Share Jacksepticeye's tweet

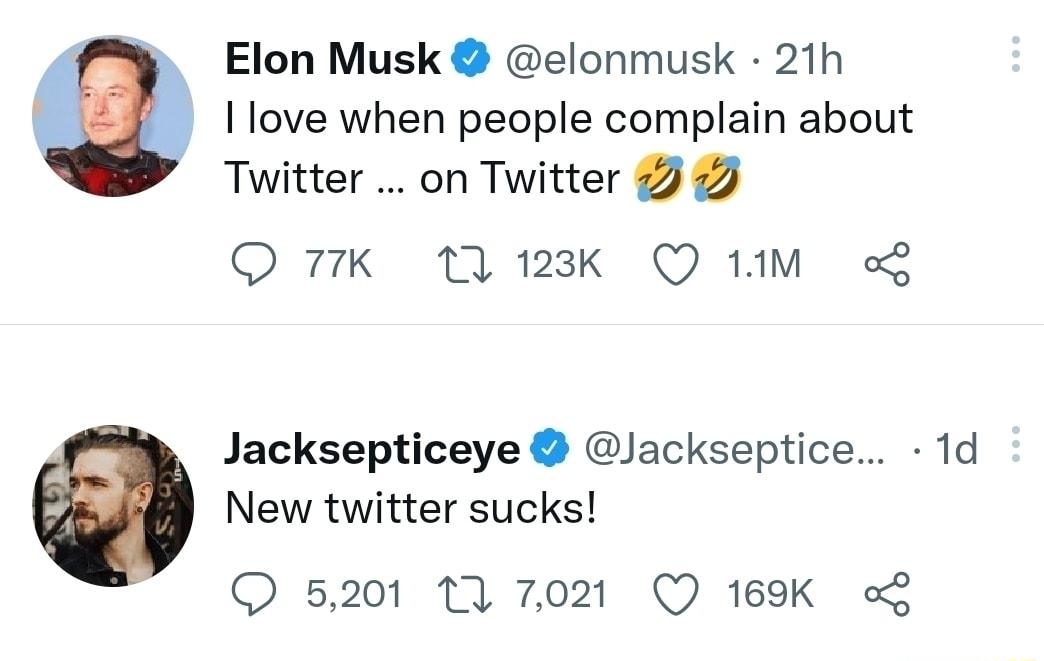tap(887, 594)
